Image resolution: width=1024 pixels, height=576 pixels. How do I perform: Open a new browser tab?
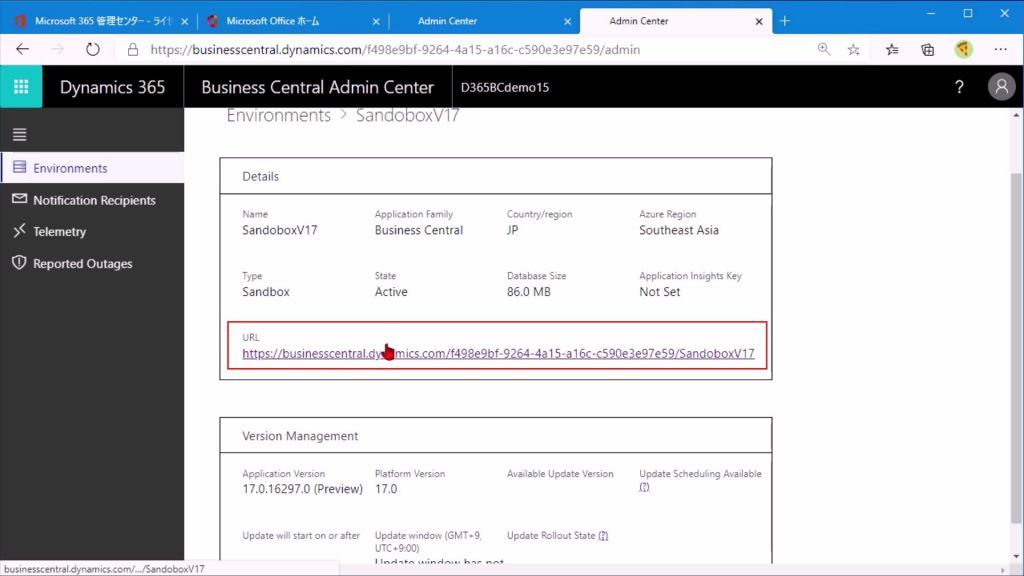point(784,21)
